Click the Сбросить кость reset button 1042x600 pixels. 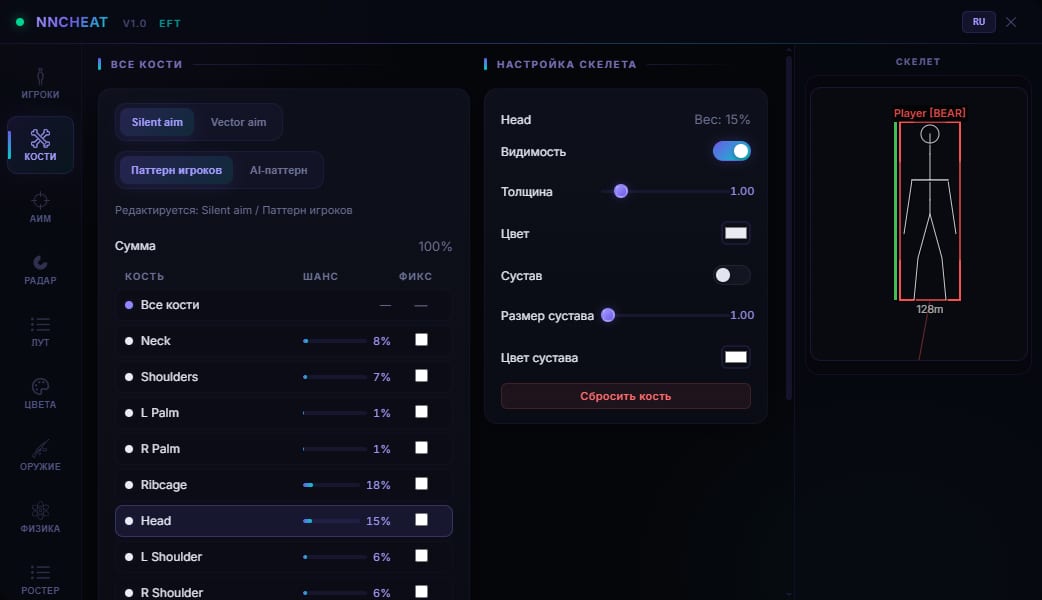pos(625,396)
